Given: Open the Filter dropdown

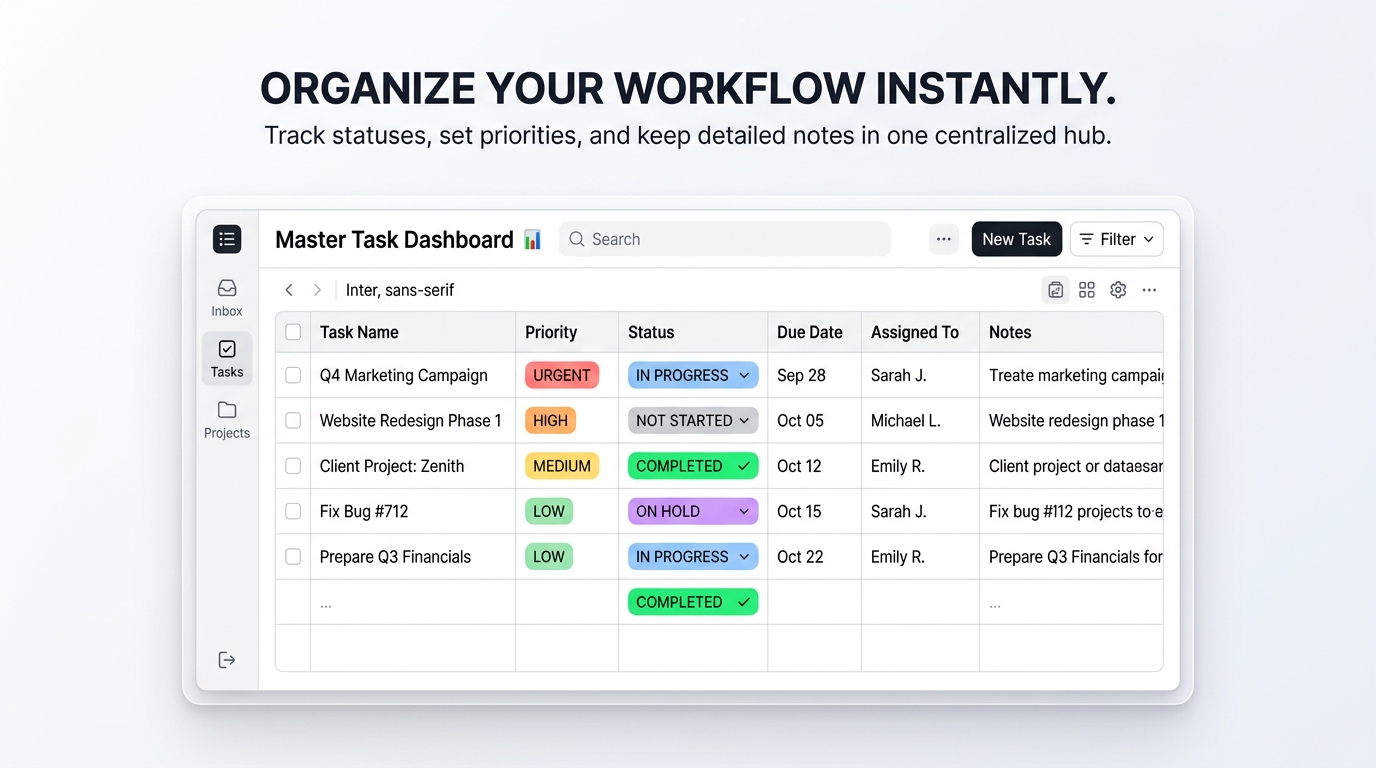Looking at the screenshot, I should pos(1116,239).
